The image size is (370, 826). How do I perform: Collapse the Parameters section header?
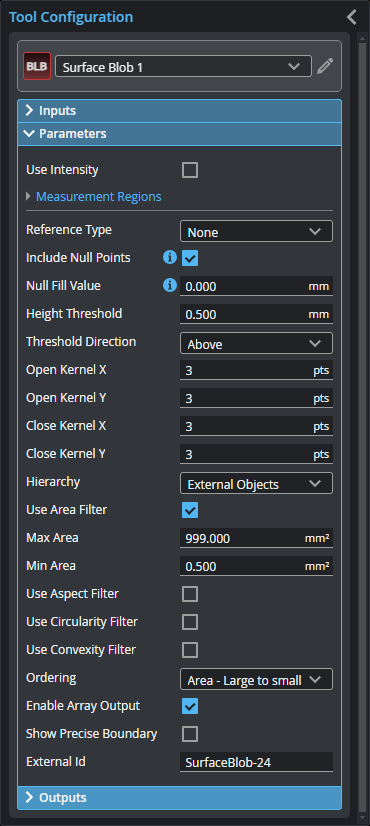coord(179,134)
